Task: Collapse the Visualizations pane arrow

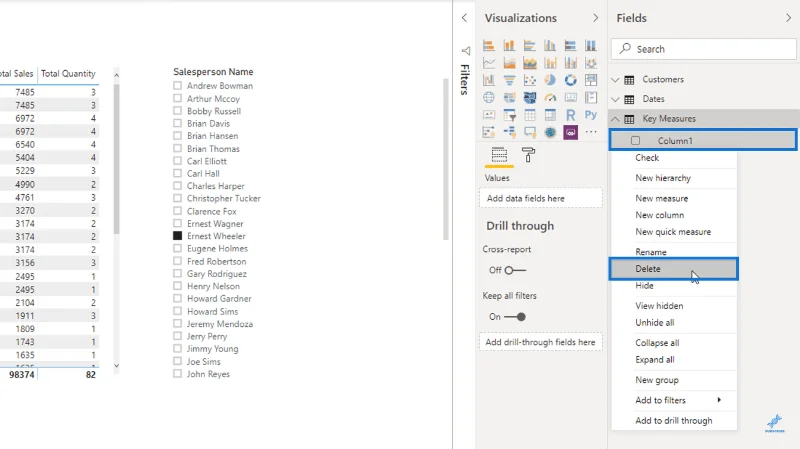Action: coord(595,18)
